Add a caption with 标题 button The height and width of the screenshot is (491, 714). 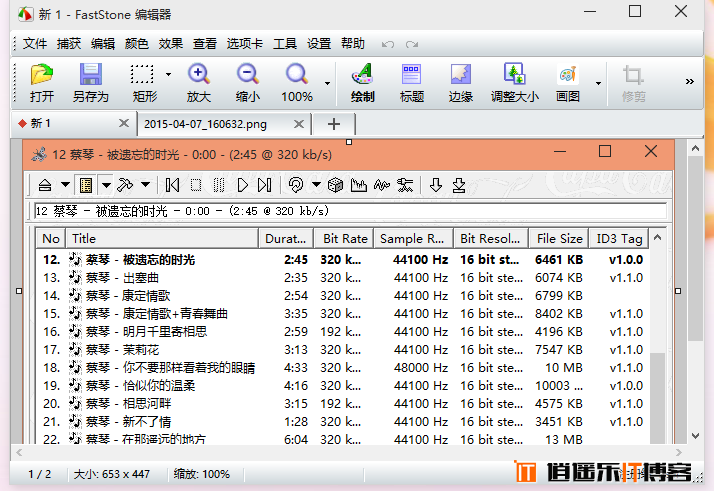point(412,83)
